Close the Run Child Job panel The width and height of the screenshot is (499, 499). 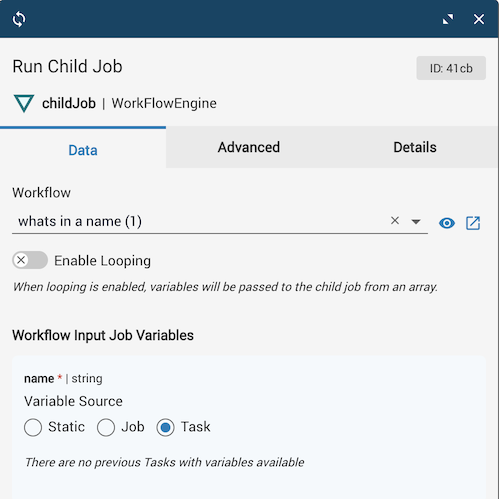479,19
